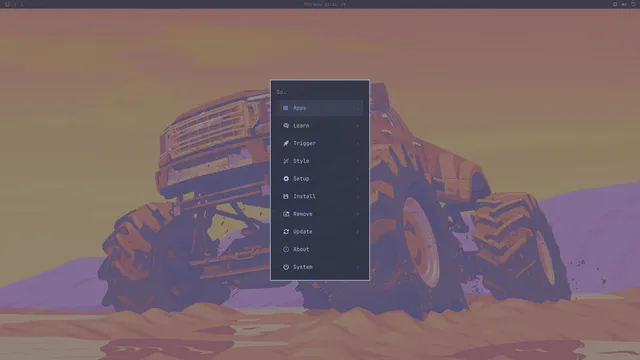Select the Update menu entry label

click(x=303, y=231)
